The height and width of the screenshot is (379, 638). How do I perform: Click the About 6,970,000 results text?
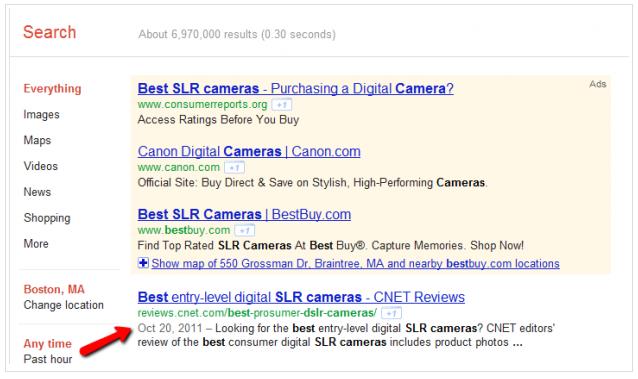pos(237,34)
